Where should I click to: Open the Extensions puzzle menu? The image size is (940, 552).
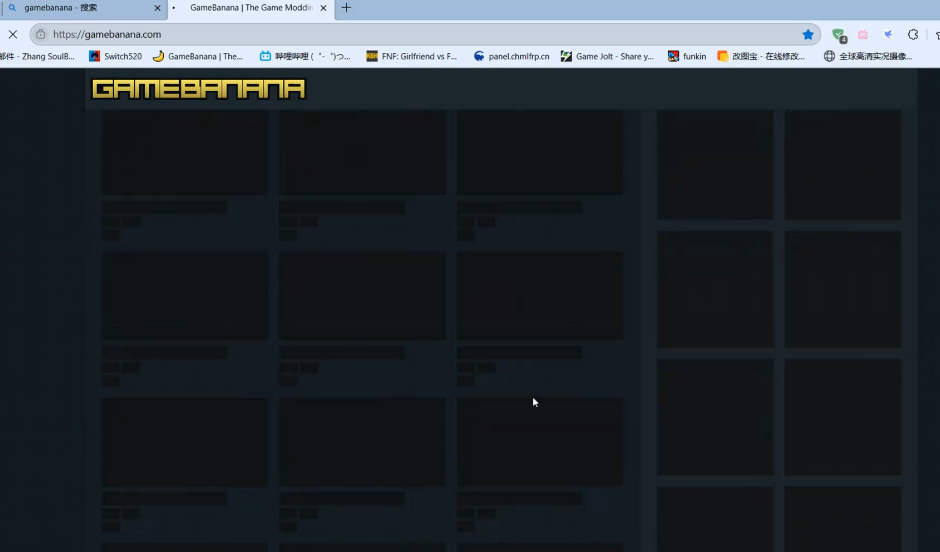tap(912, 34)
